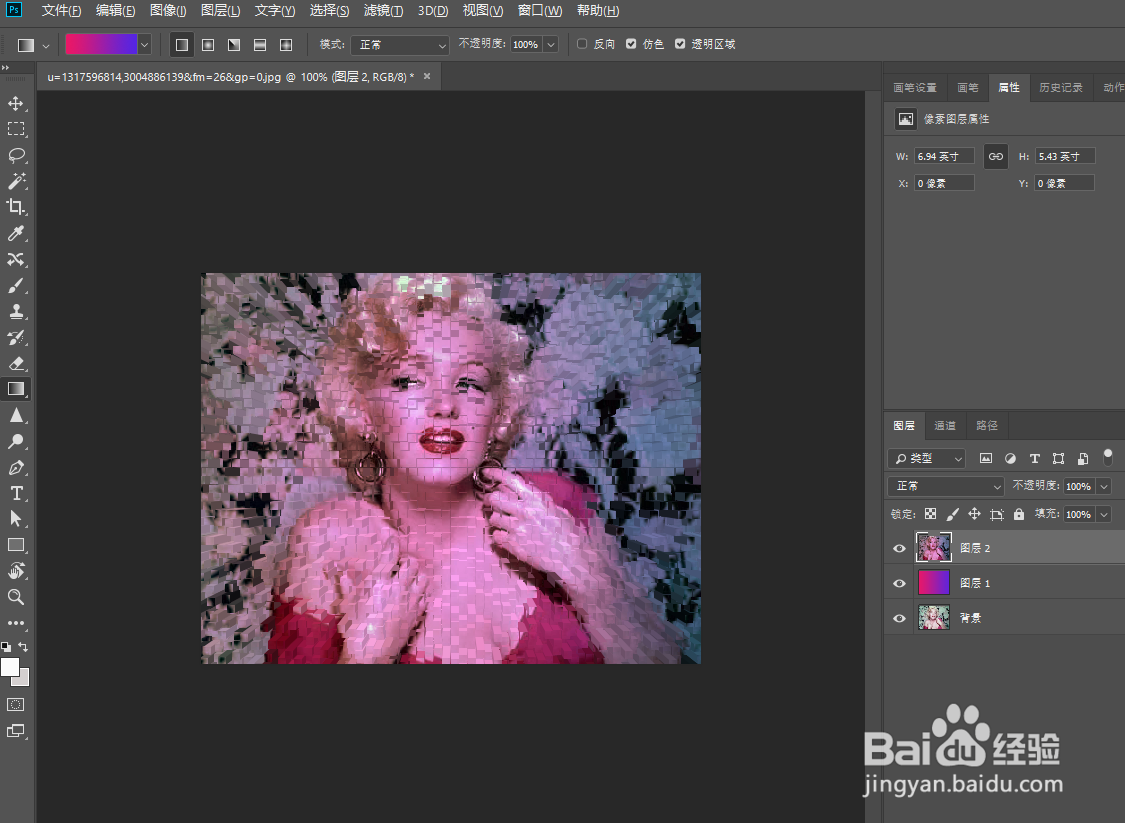Open the 图像(I) menu
The height and width of the screenshot is (823, 1125).
168,11
